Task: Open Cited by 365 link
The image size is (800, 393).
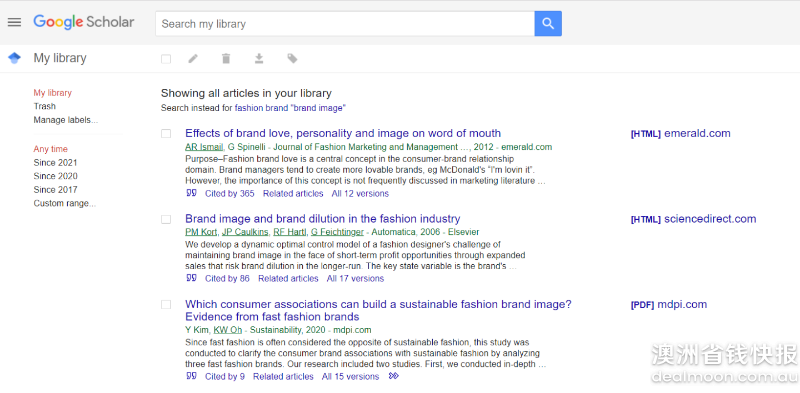Action: point(230,193)
